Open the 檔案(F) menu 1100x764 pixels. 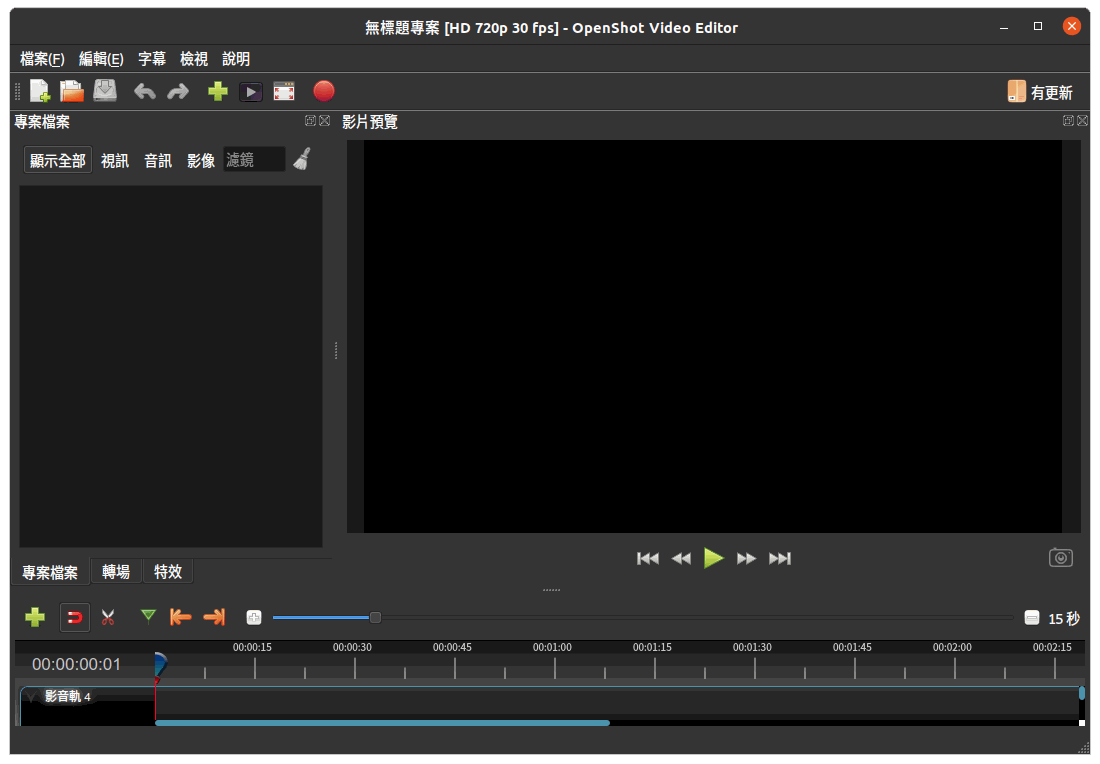tap(42, 59)
